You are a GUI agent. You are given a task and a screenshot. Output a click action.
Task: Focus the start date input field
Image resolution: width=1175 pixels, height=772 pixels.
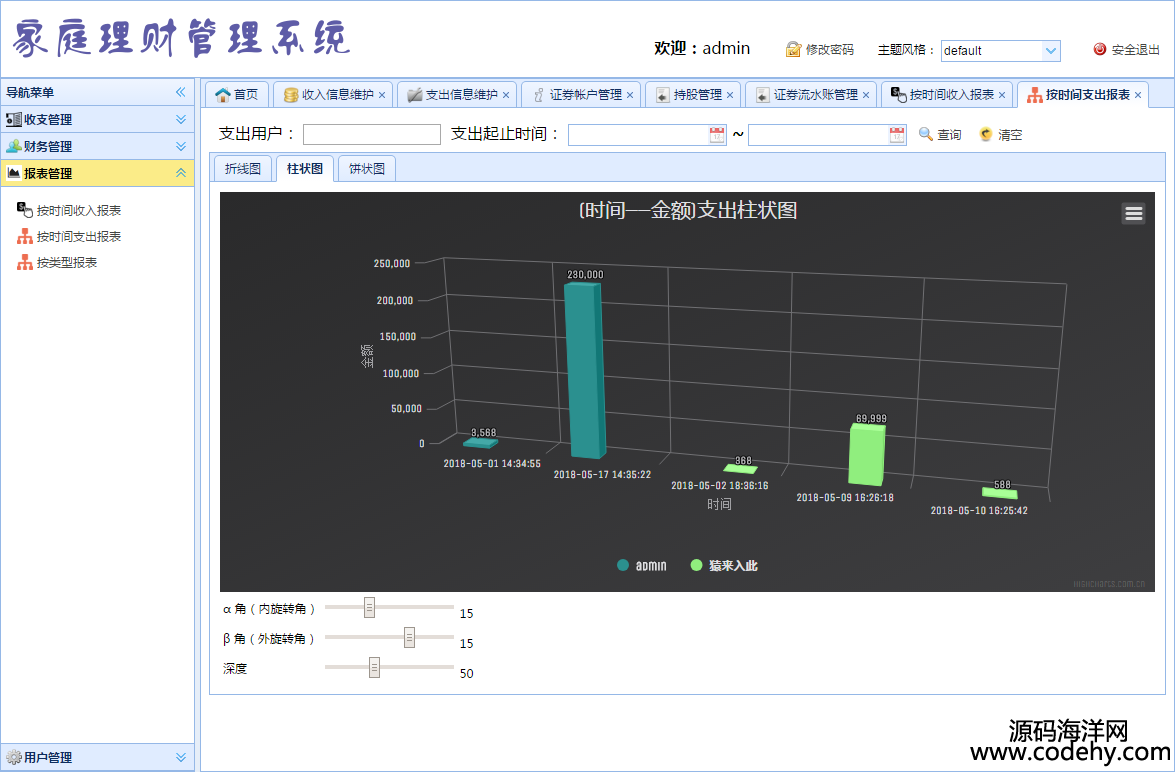[x=638, y=135]
